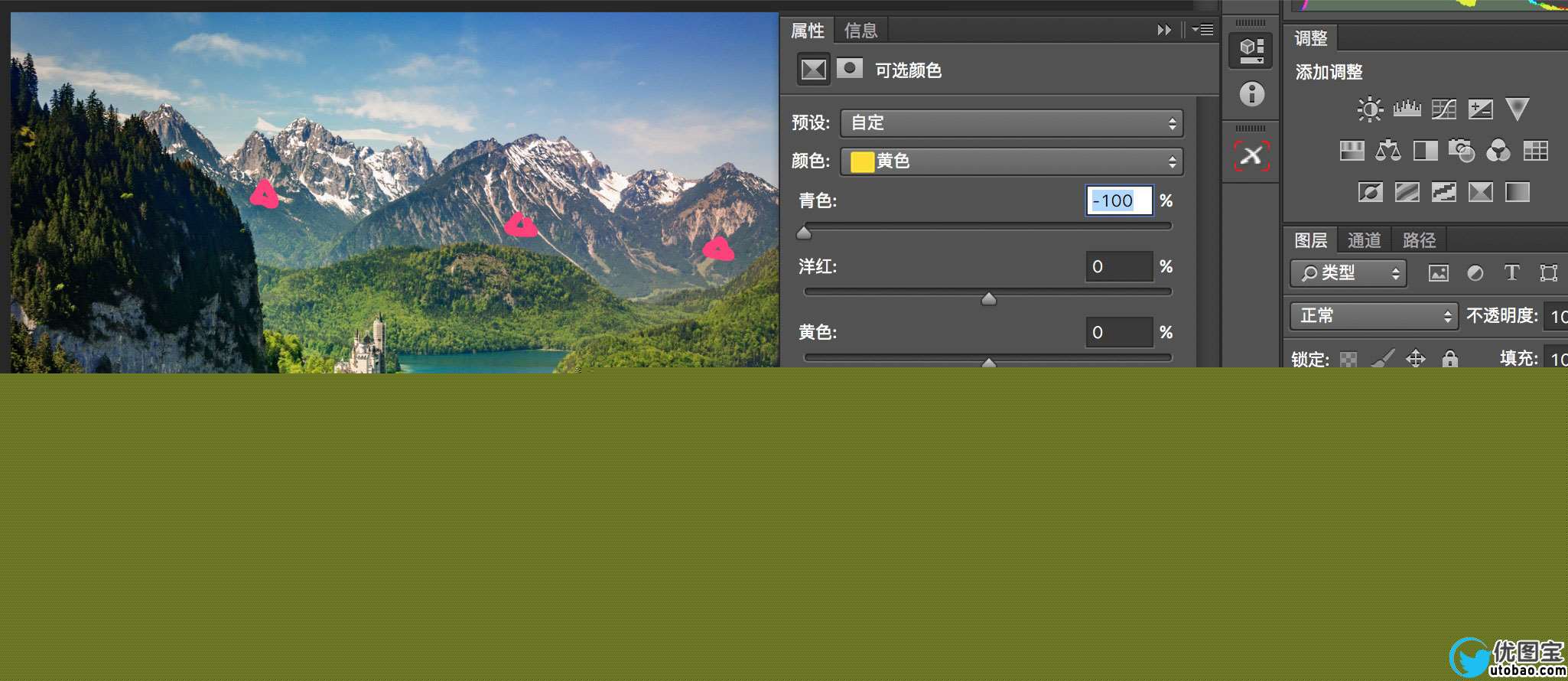Screen dimensions: 1568x681
Task: Open the 3D panel icon in dock
Action: [1251, 51]
